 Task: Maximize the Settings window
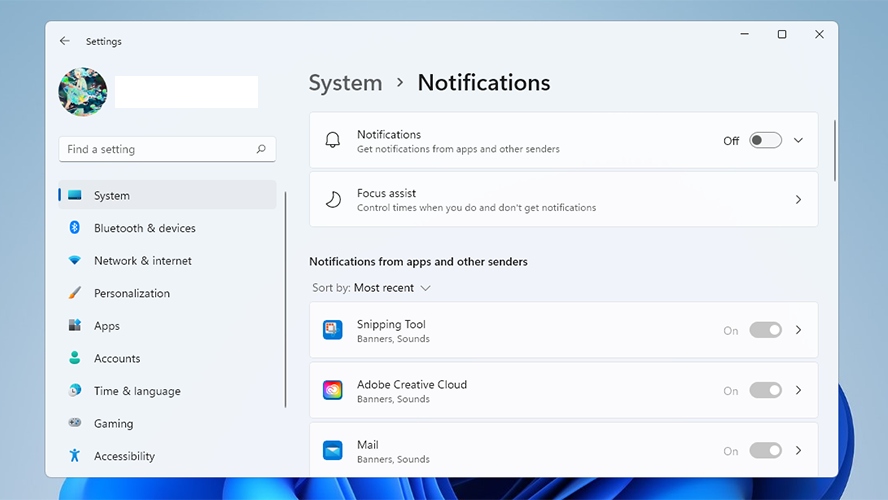click(x=782, y=34)
